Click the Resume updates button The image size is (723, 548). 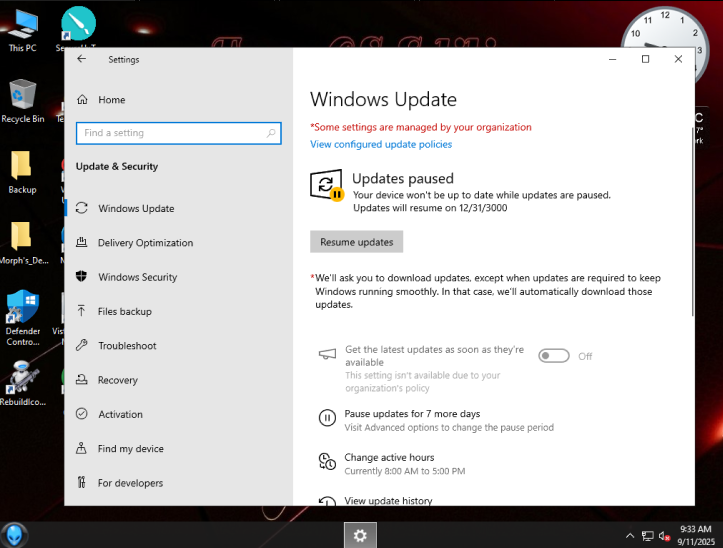[x=356, y=242]
